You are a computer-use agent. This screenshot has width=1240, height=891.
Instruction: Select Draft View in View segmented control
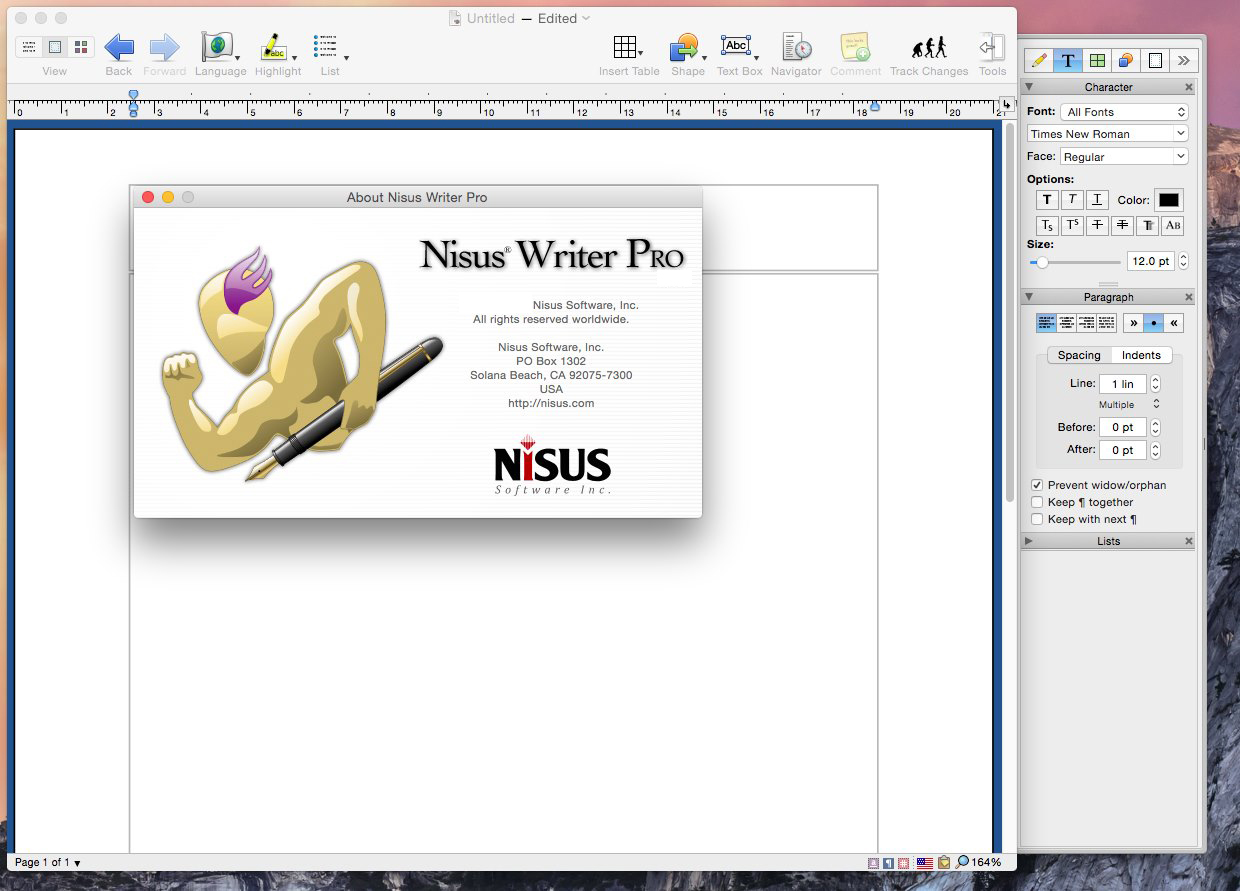click(x=29, y=47)
